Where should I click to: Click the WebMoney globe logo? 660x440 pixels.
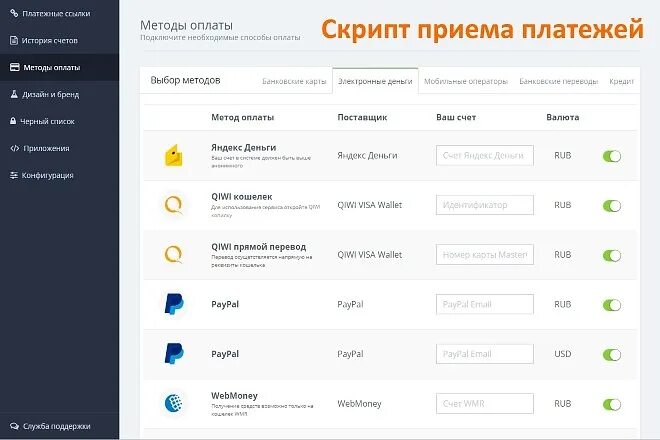173,403
